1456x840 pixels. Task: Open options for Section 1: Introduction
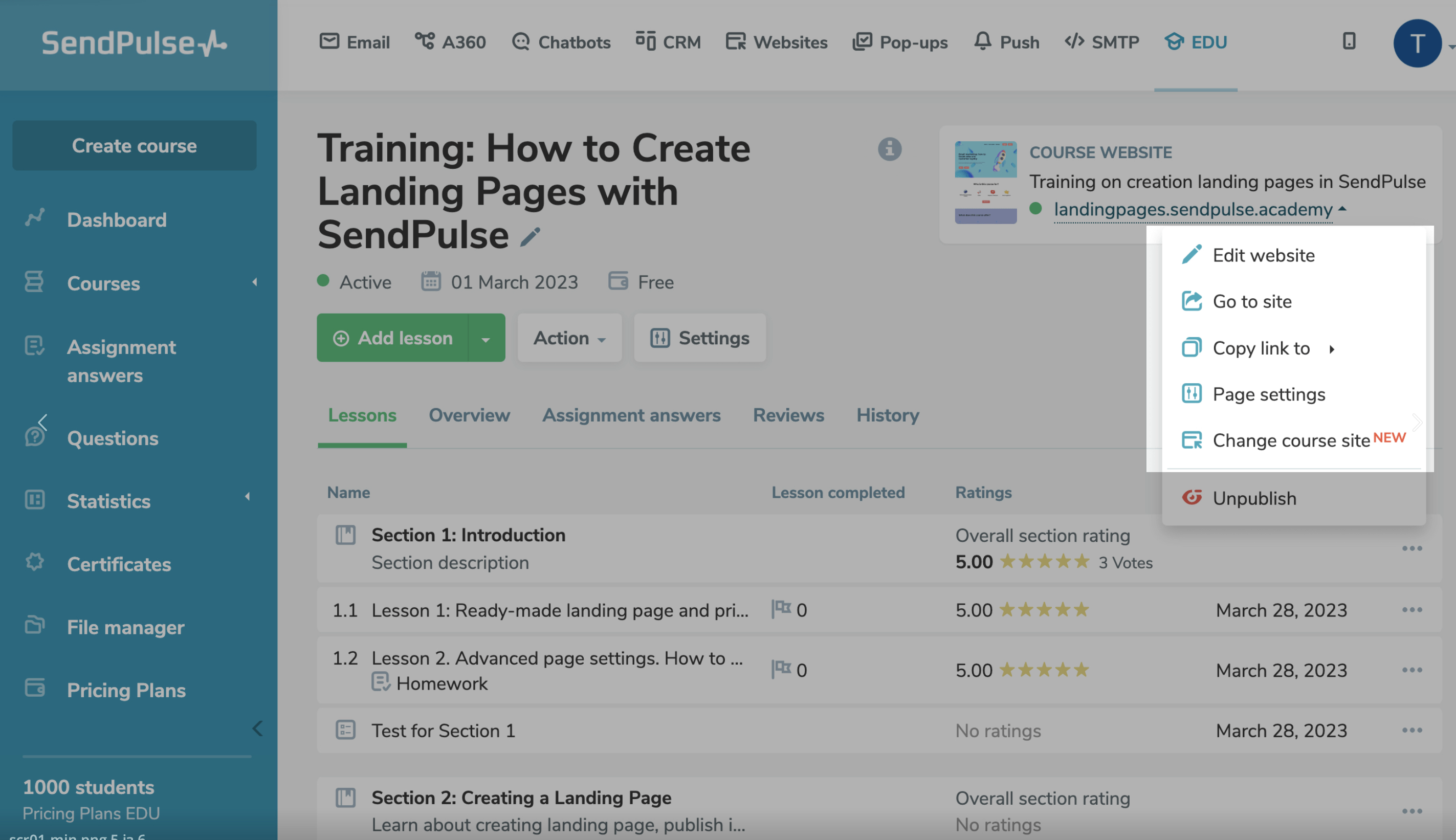[1411, 548]
